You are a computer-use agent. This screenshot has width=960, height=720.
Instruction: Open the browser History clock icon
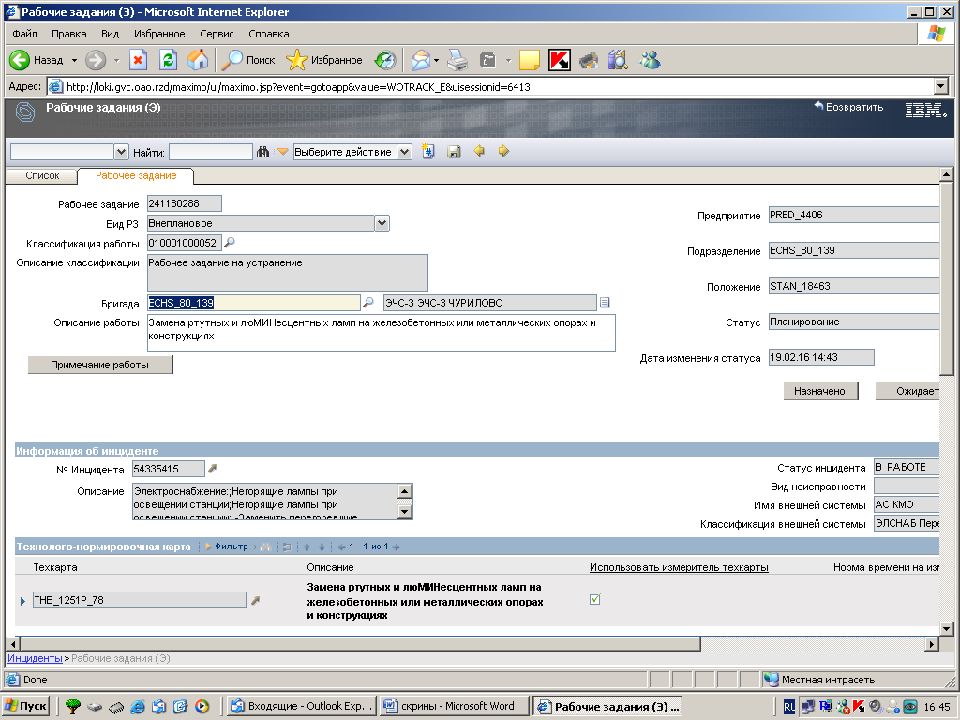click(x=386, y=60)
